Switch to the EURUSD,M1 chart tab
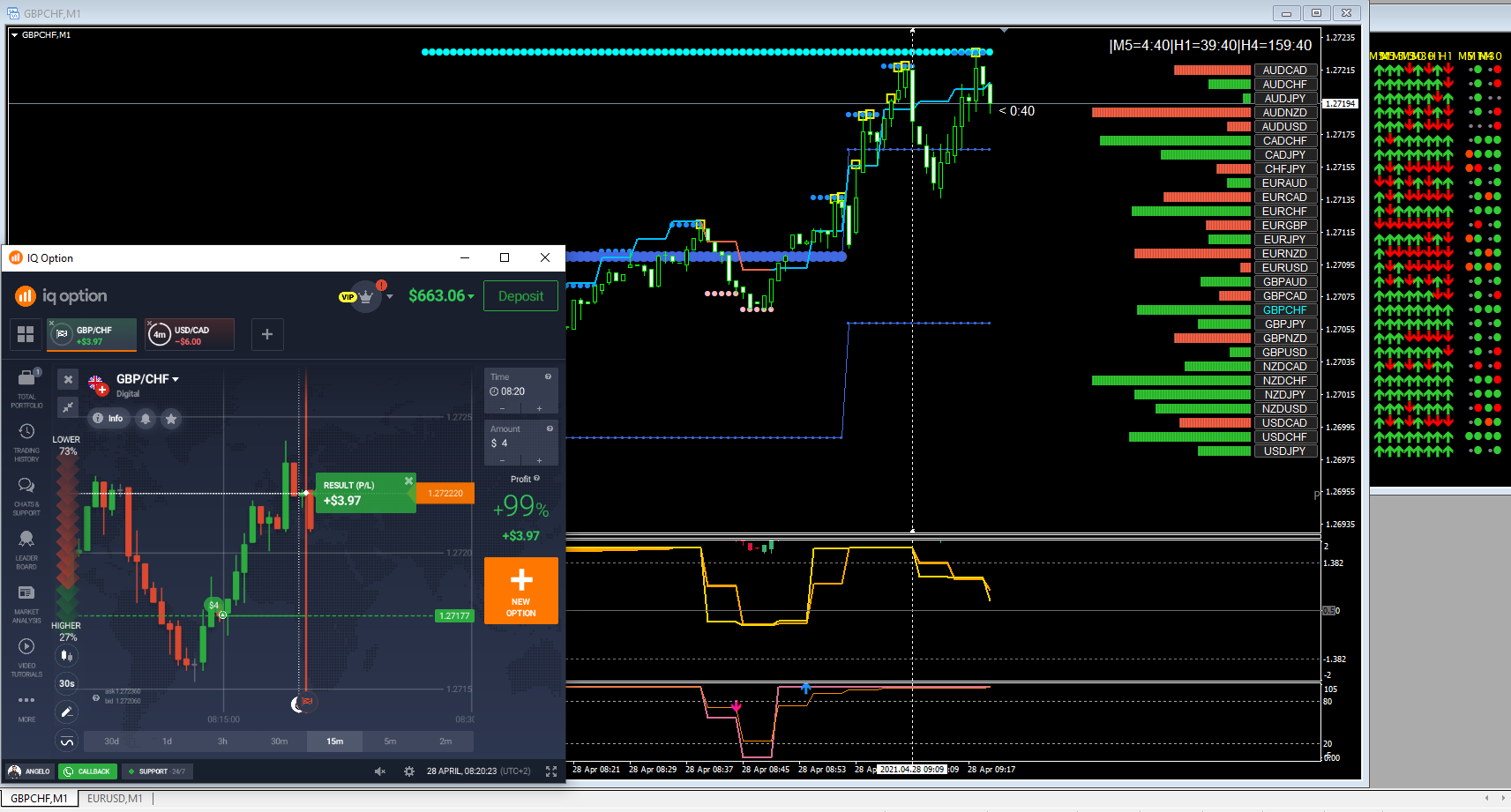Image resolution: width=1511 pixels, height=812 pixels. pyautogui.click(x=115, y=799)
